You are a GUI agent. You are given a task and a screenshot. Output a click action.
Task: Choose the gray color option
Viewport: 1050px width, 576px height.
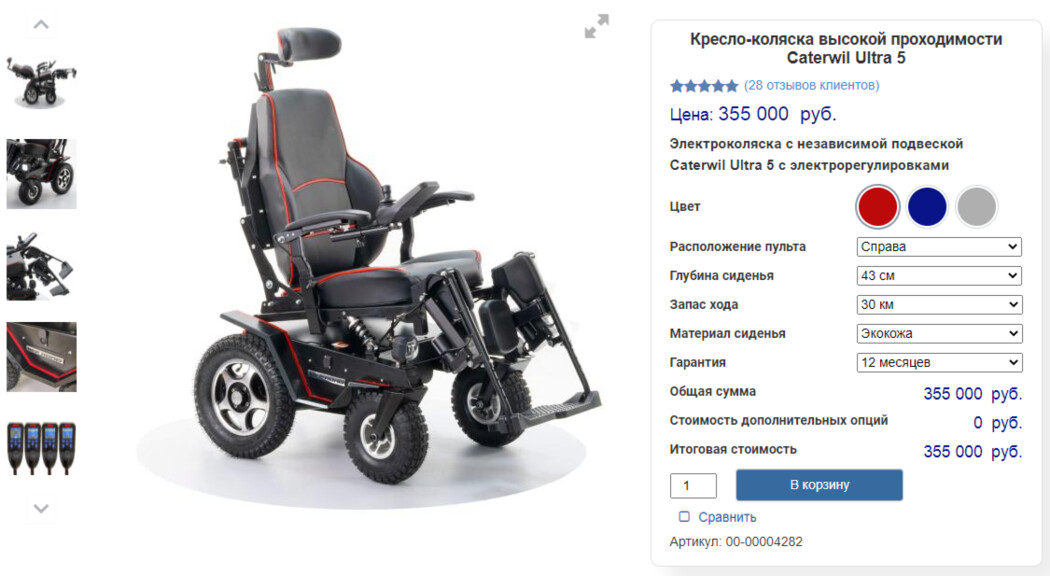coord(976,207)
